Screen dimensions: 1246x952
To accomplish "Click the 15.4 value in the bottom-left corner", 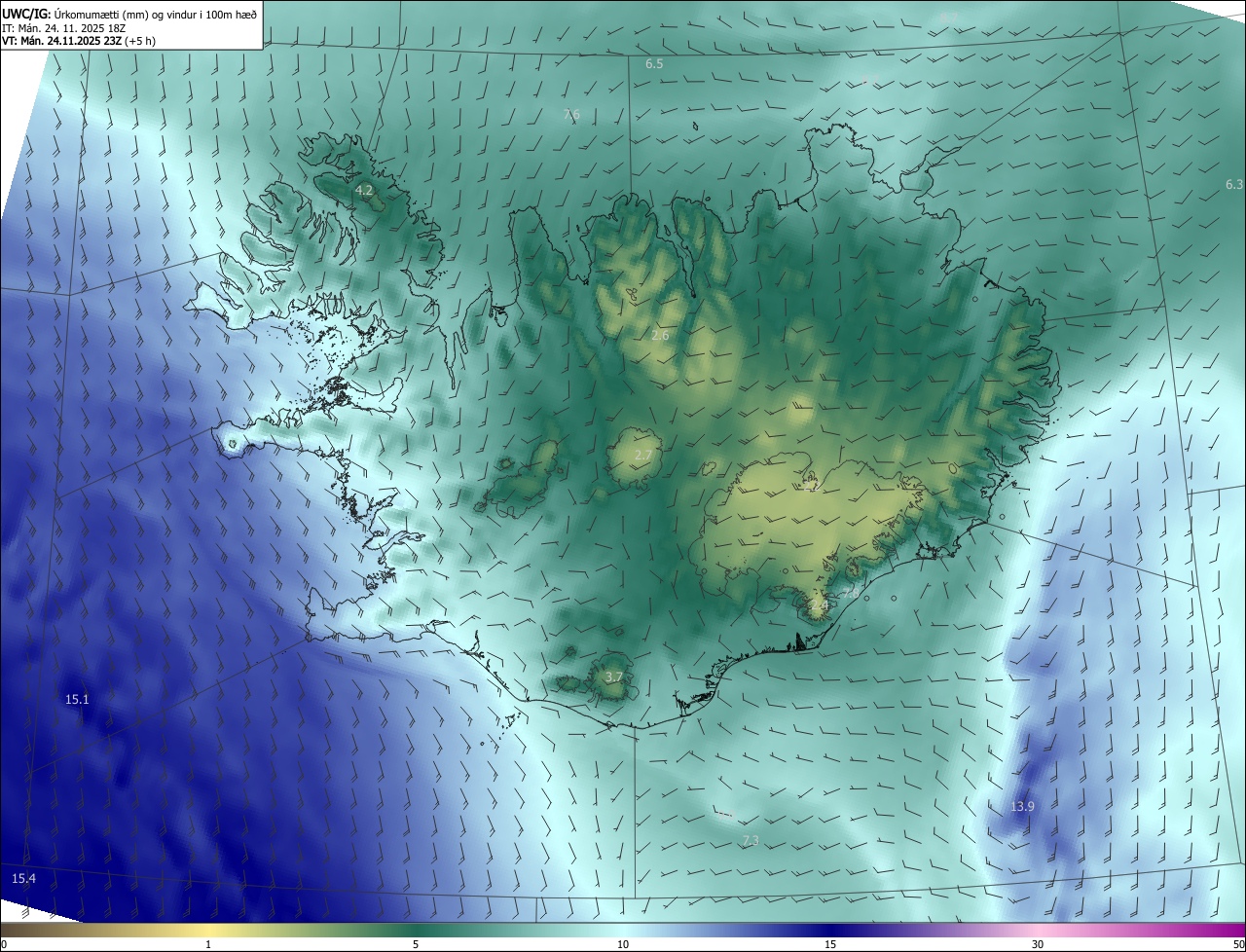I will click(23, 879).
